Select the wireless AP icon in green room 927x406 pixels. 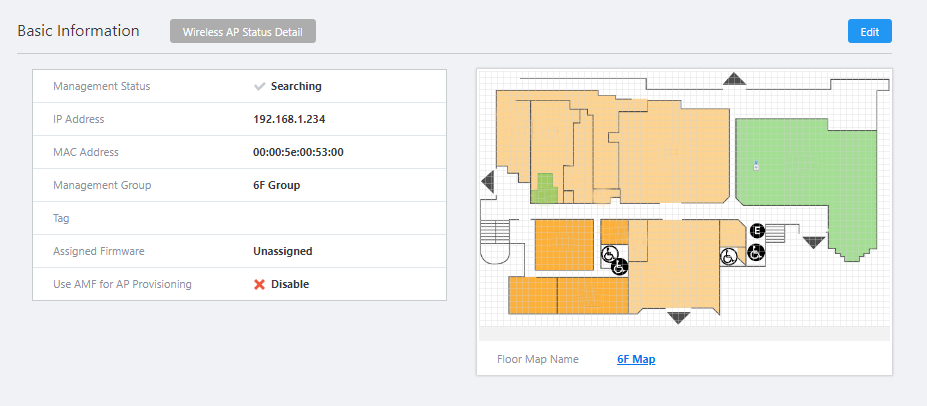coord(756,165)
